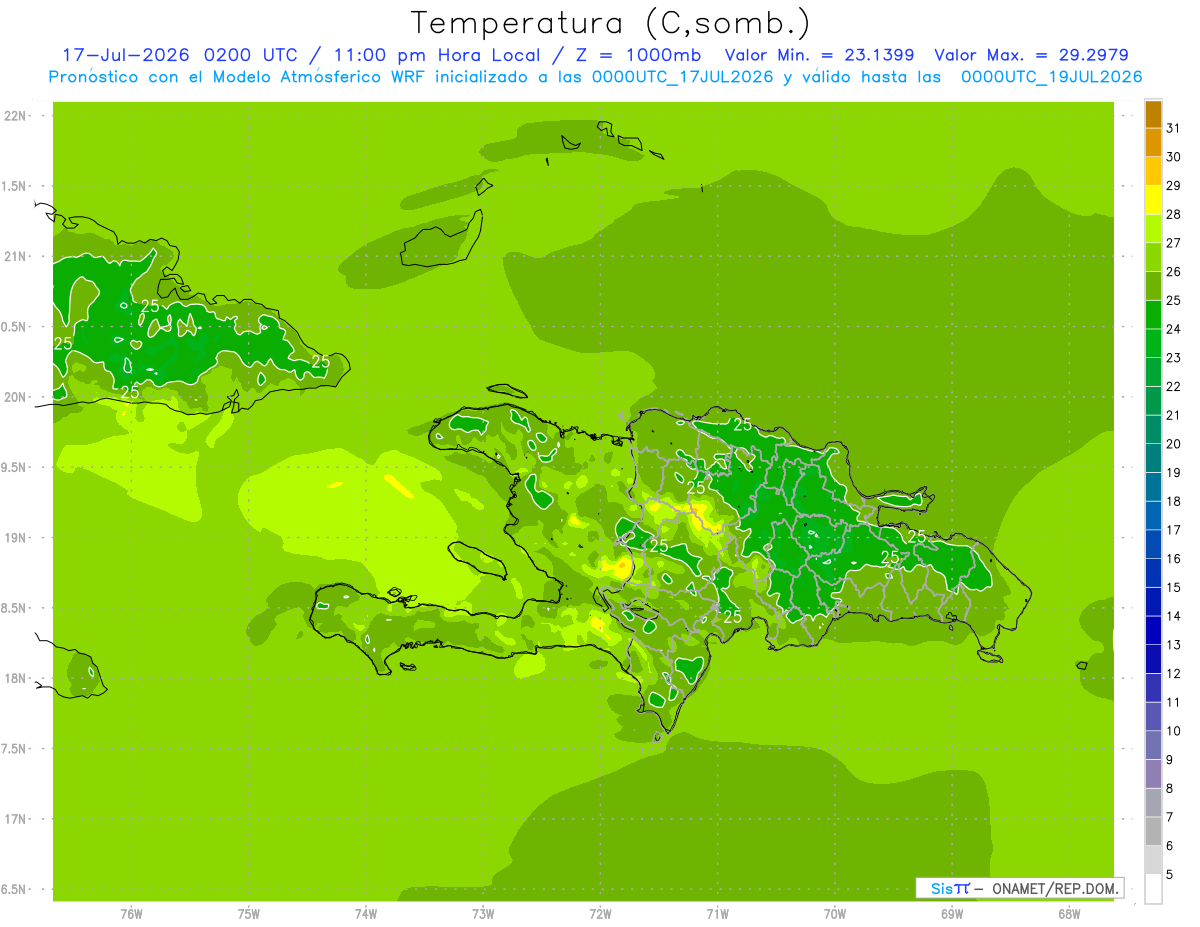This screenshot has height=927, width=1200.
Task: Click the legend scale value 5
Action: 1170,874
